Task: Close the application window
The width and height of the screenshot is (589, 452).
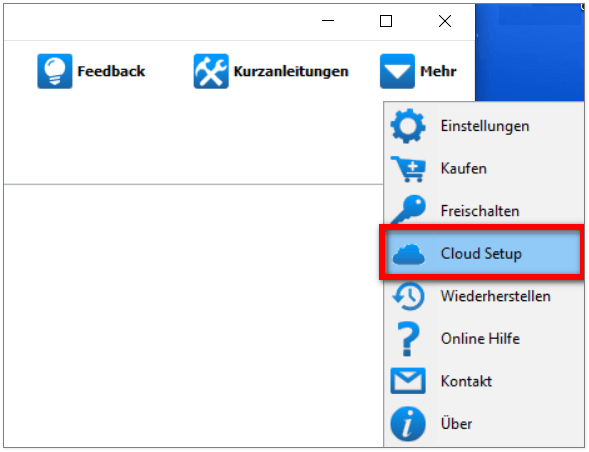Action: (445, 21)
